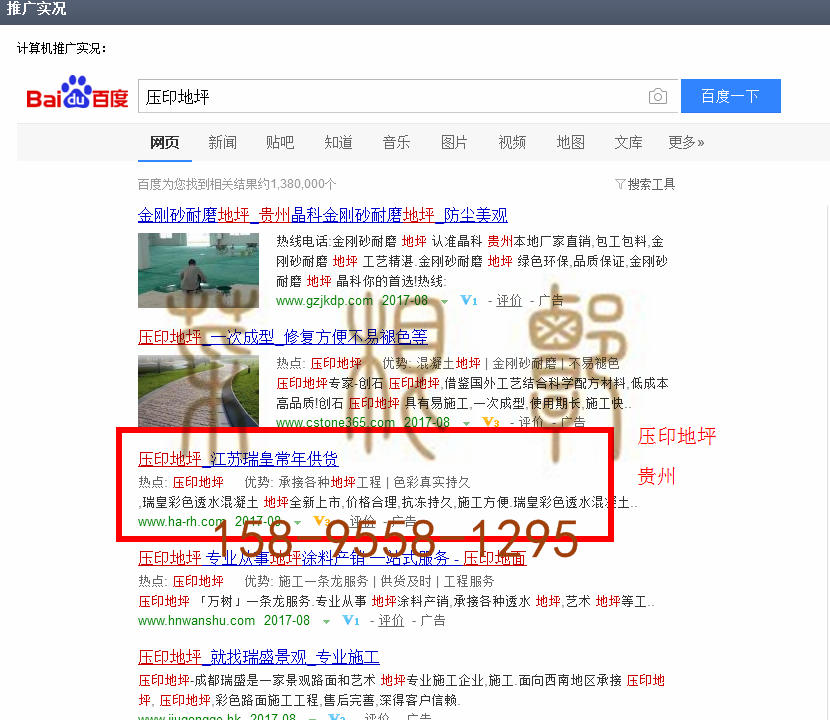Expand dropdown arrow beside gzjkdp.com date

(x=445, y=302)
